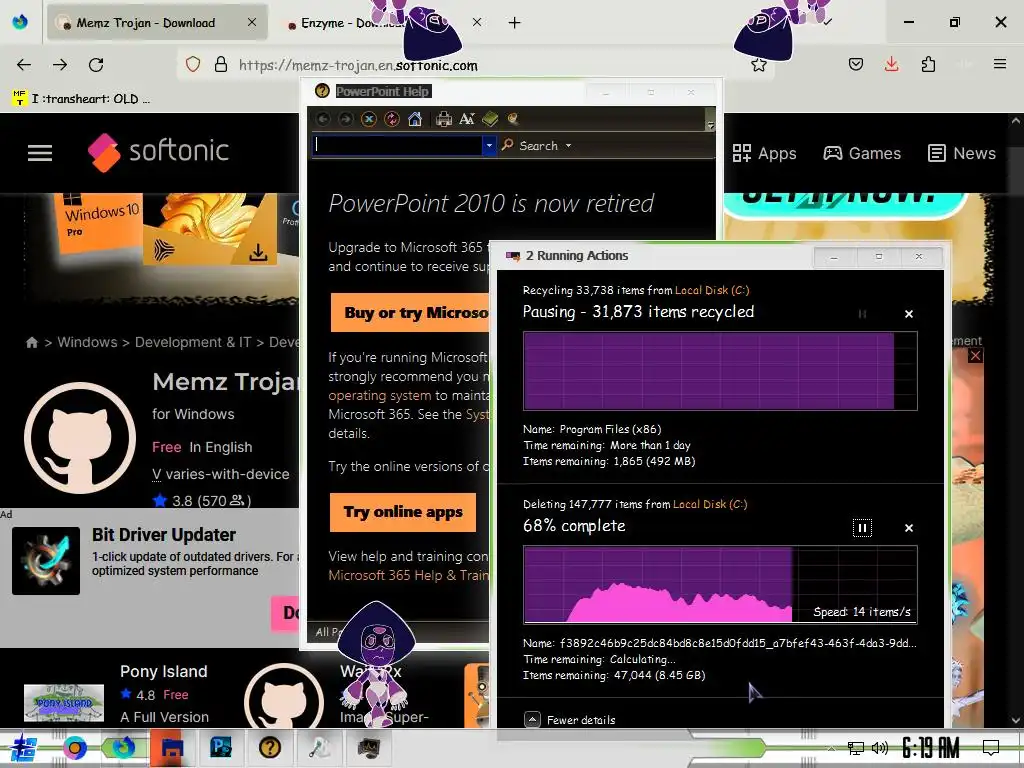Resume the paused recycling operation
The width and height of the screenshot is (1024, 768).
(x=862, y=314)
